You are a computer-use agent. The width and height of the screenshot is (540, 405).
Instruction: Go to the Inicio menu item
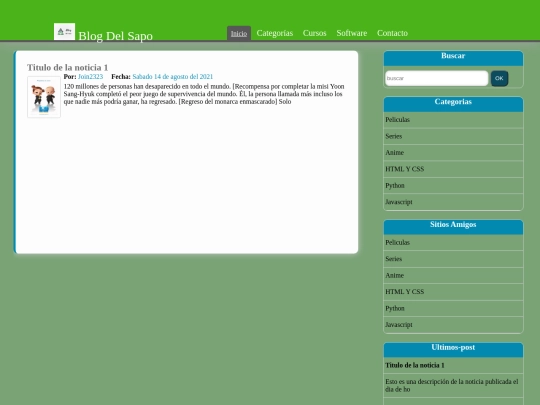click(x=239, y=33)
